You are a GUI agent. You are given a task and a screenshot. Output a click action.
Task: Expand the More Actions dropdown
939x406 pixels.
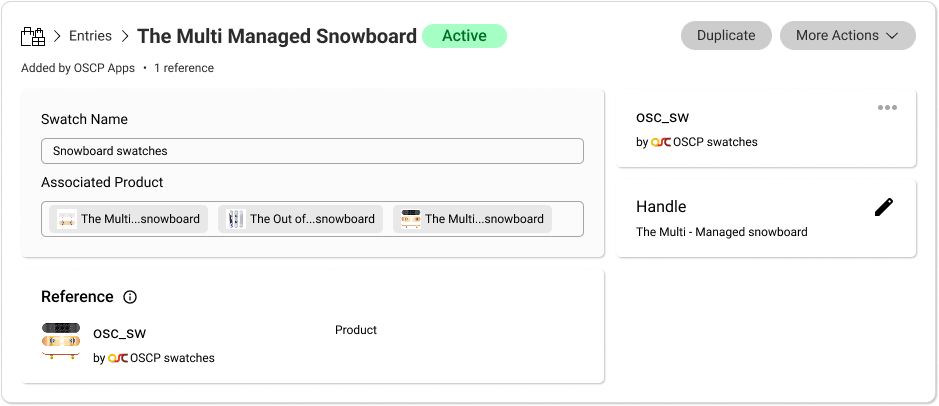pos(847,36)
